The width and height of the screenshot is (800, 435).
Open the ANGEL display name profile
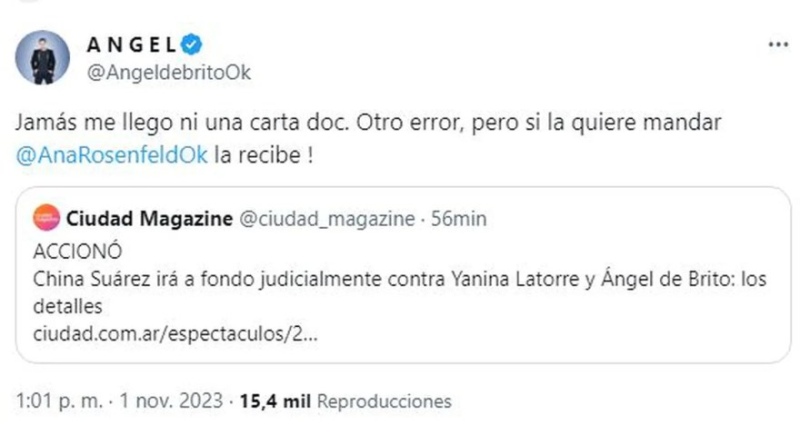tap(132, 44)
